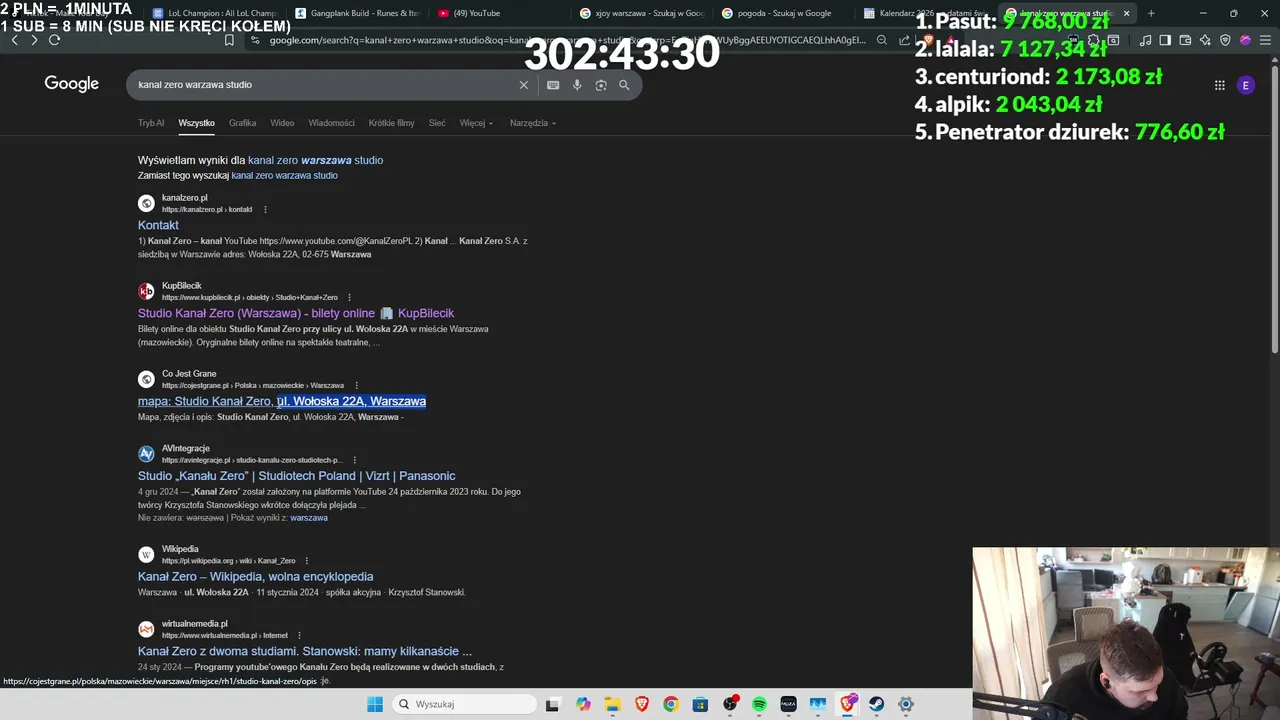
Task: Switch to the Sieć search tab
Action: (x=437, y=123)
